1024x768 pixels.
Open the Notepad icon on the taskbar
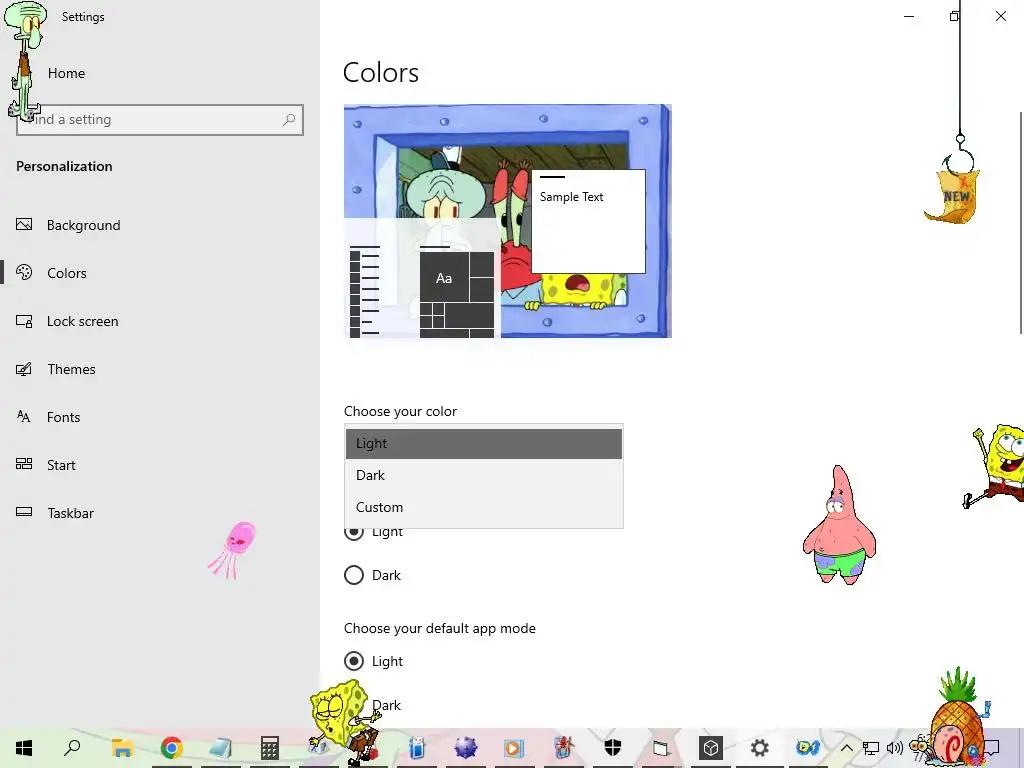[220, 748]
